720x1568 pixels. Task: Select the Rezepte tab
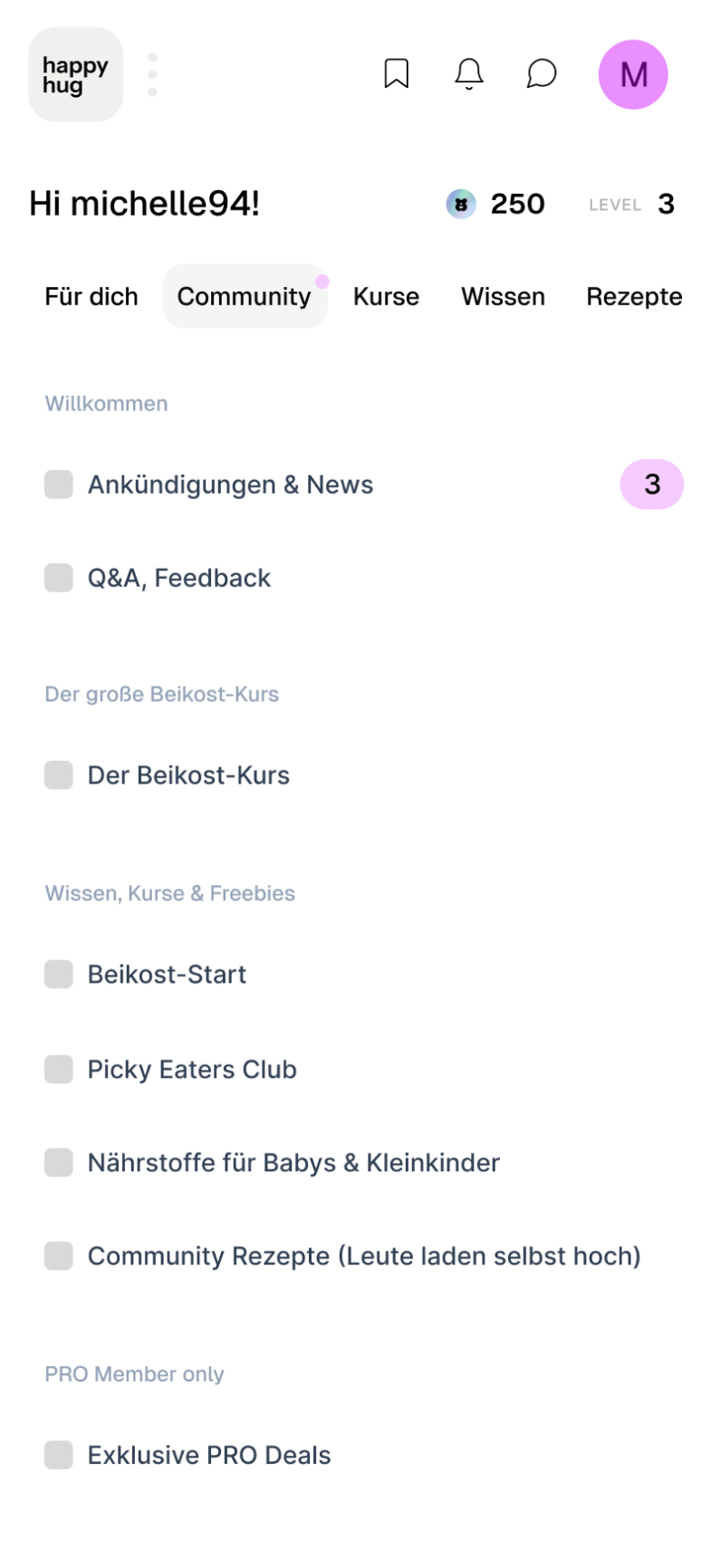634,296
